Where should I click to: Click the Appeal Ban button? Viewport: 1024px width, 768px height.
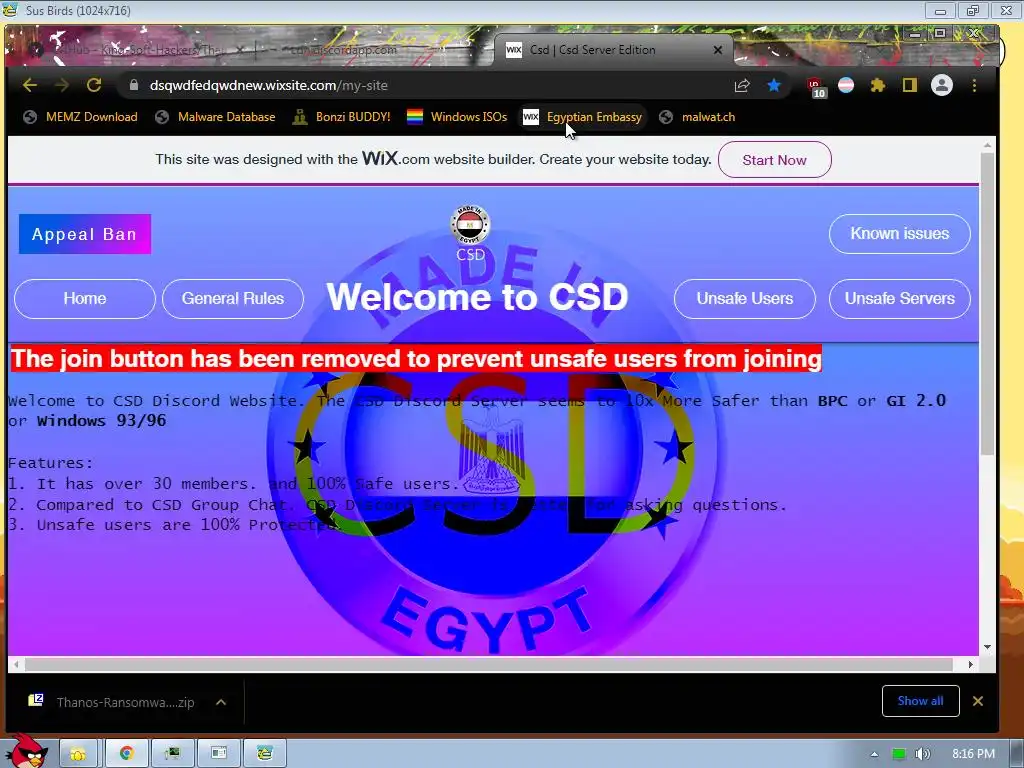pos(85,234)
